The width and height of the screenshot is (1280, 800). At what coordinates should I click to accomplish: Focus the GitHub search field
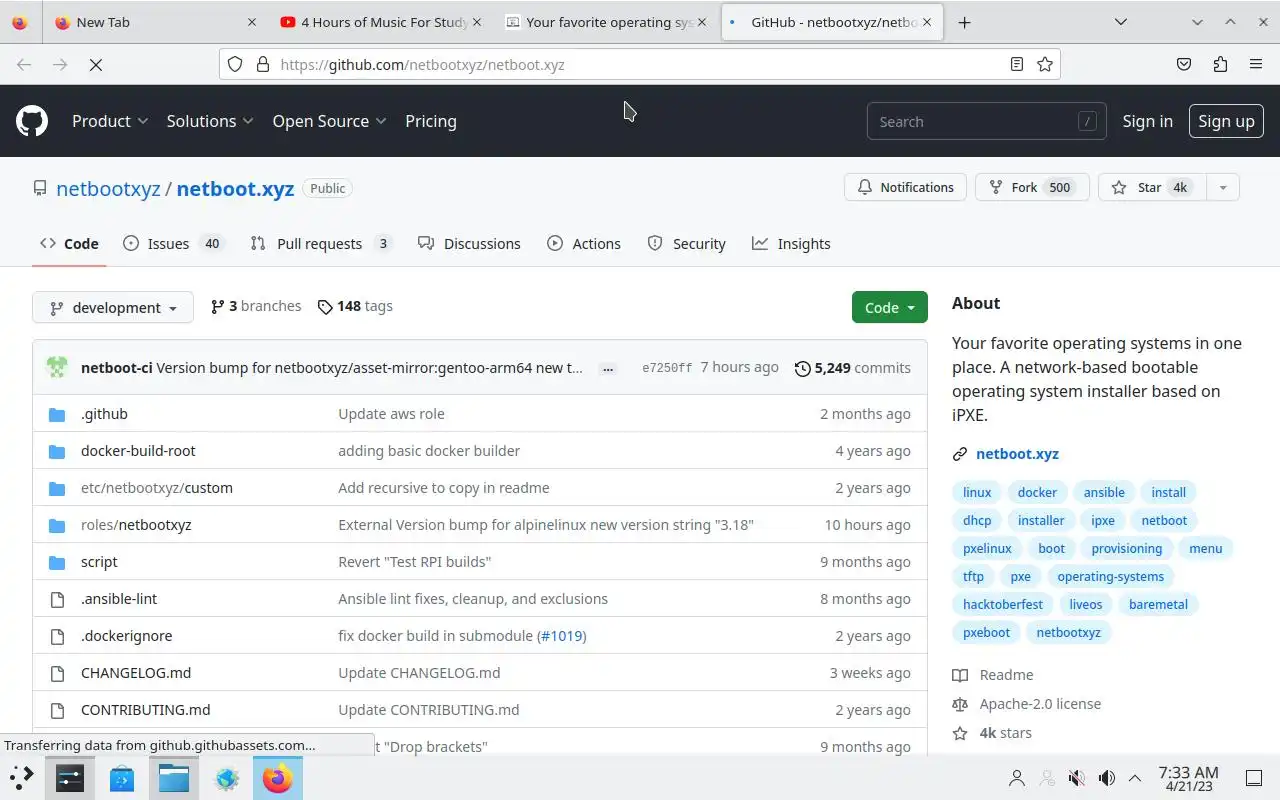(986, 121)
